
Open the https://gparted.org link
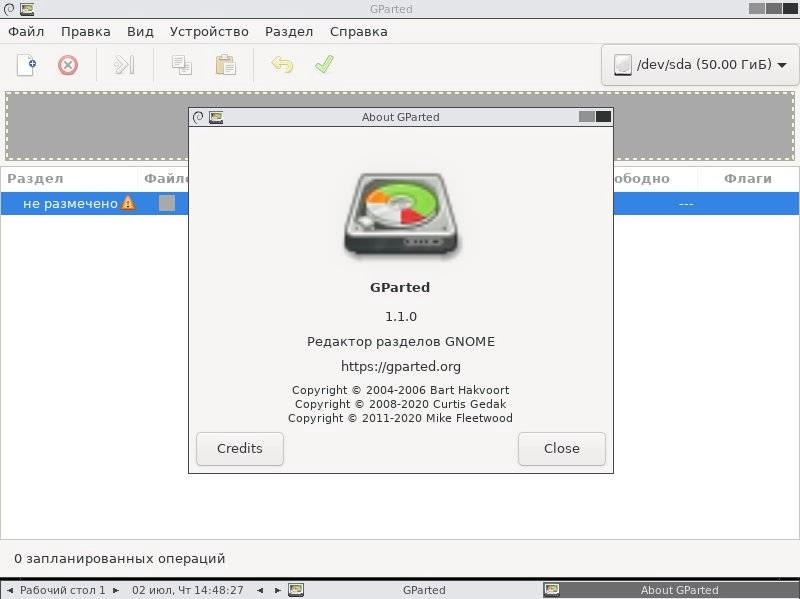pyautogui.click(x=401, y=366)
